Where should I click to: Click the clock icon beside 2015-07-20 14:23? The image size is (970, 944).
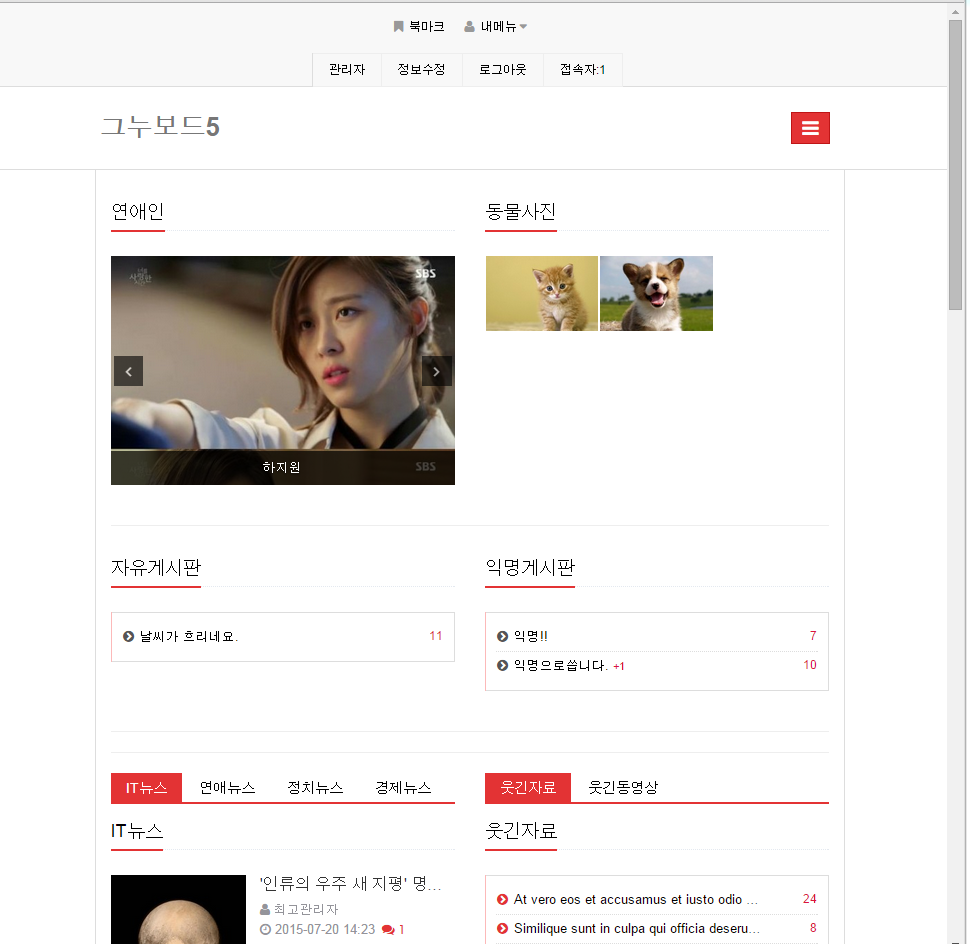click(x=265, y=930)
